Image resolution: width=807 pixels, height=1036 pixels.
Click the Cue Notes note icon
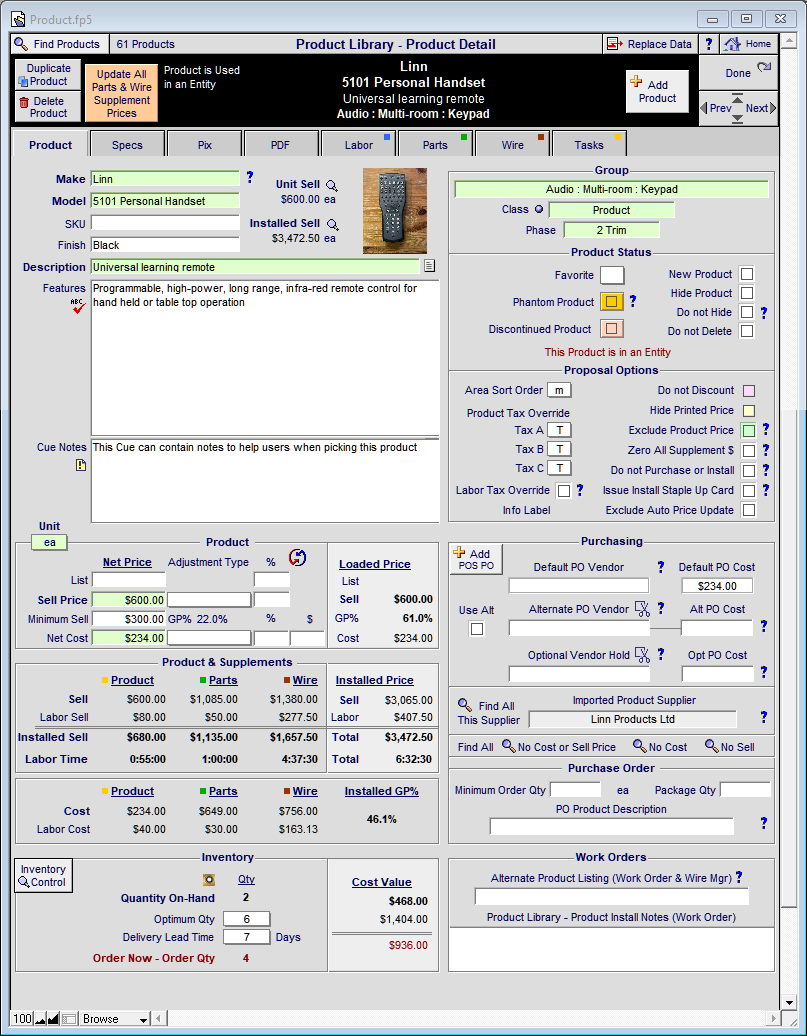pos(81,465)
